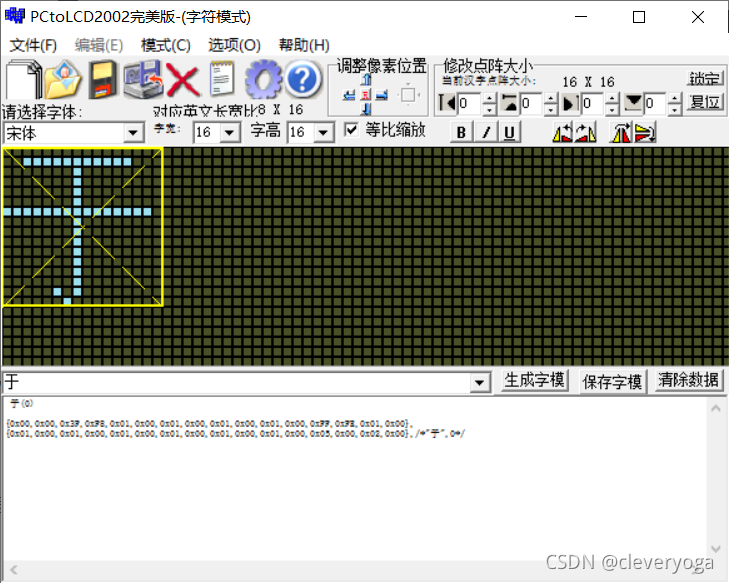Click the left-edge size input field

470,104
